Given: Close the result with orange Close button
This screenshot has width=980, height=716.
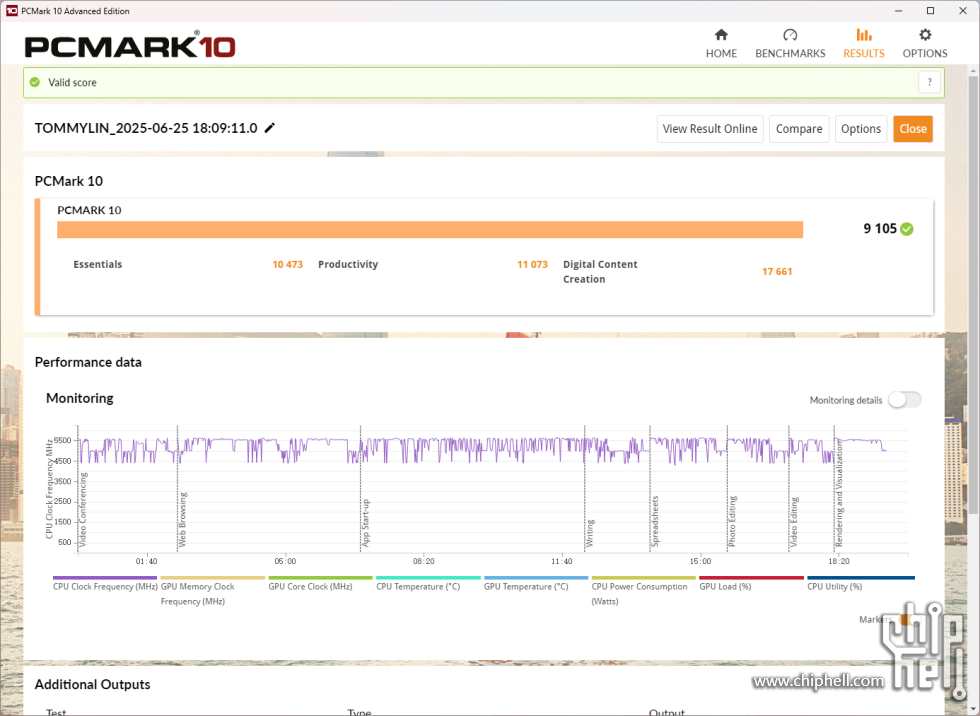Looking at the screenshot, I should (913, 129).
